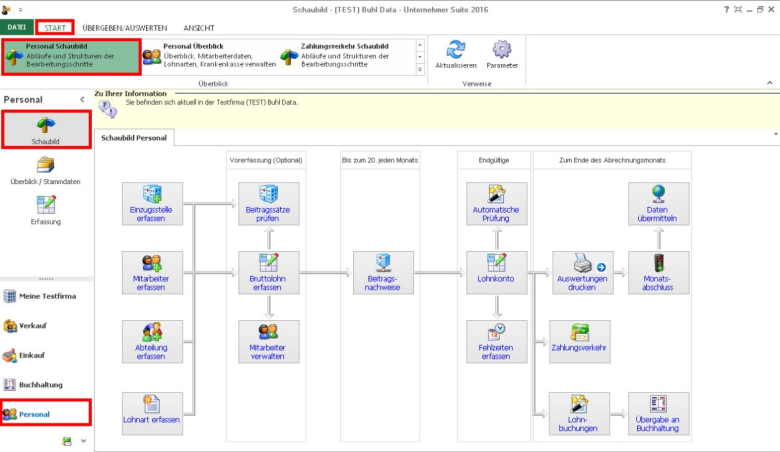Click Aktualisieren refresh icon in ribbon
Image resolution: width=780 pixels, height=452 pixels.
pyautogui.click(x=456, y=54)
